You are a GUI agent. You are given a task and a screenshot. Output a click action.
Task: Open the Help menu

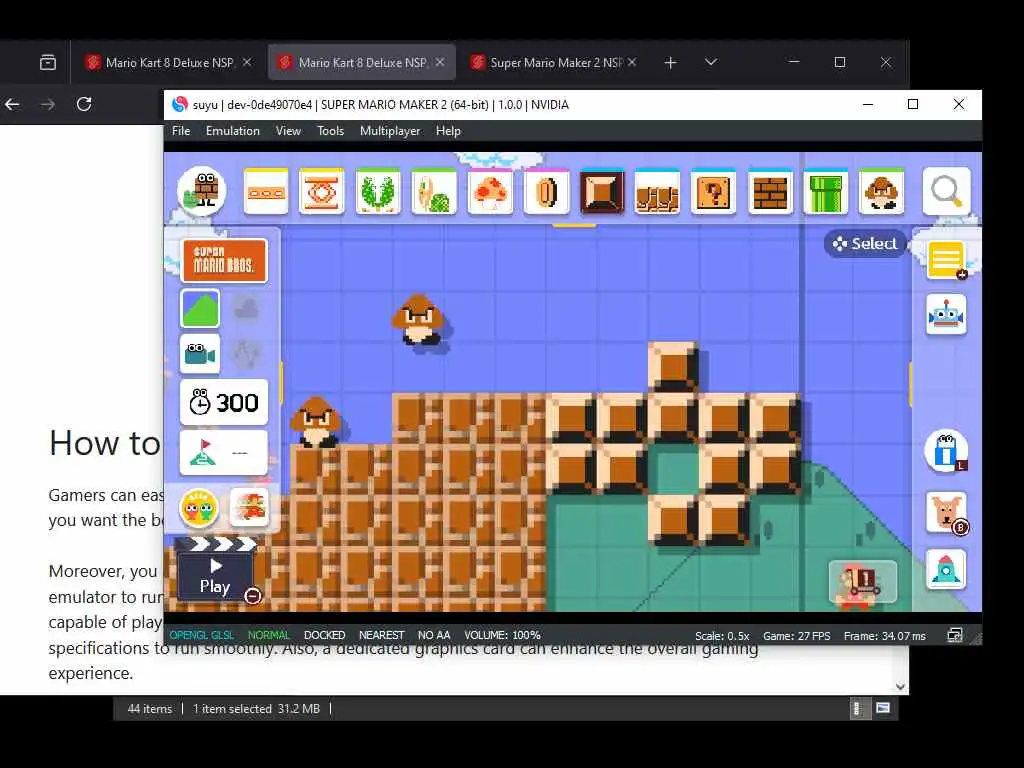(x=448, y=131)
